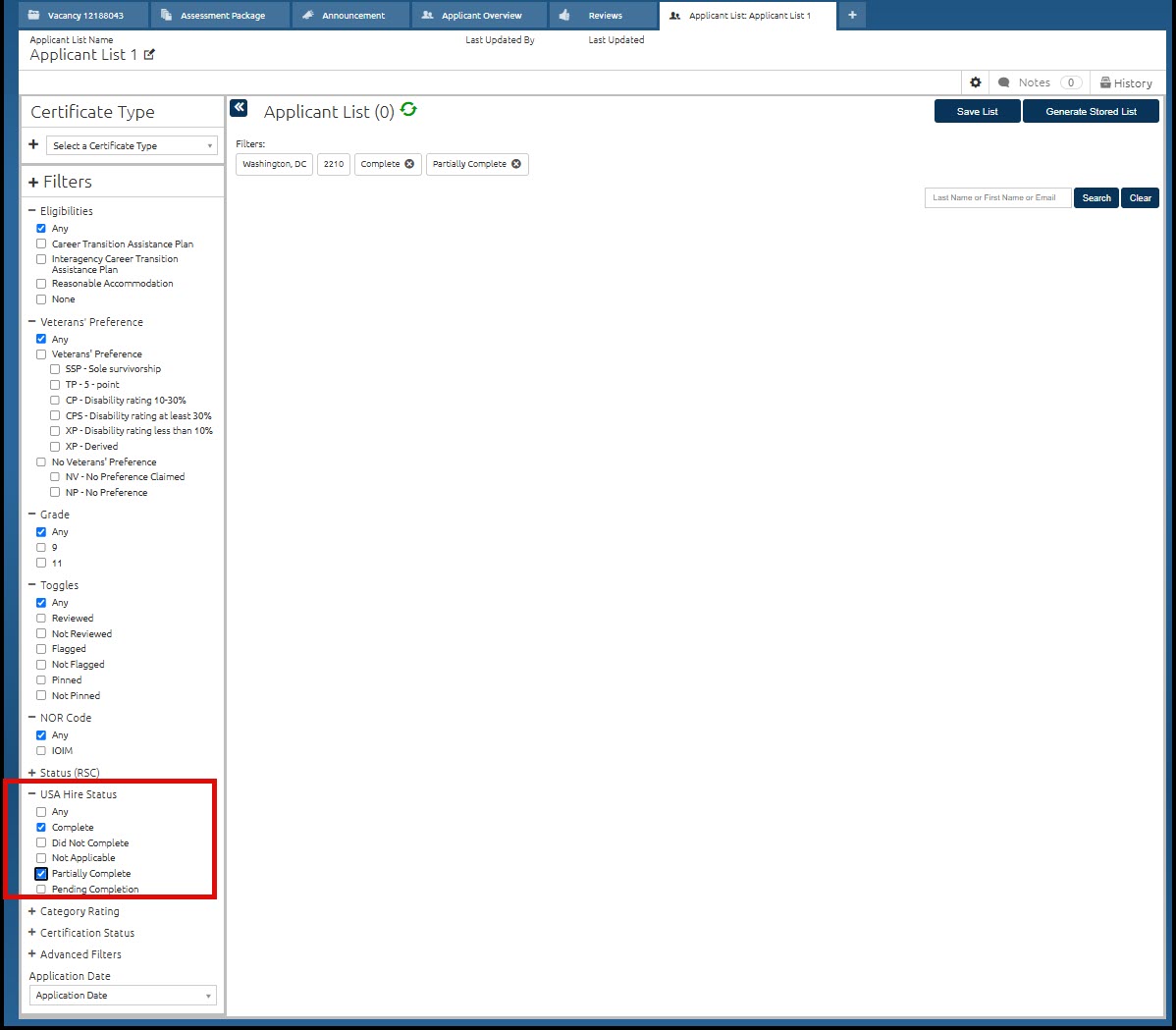Switch to the Applicant Overview tab
Image resolution: width=1176 pixels, height=1030 pixels.
tap(480, 16)
